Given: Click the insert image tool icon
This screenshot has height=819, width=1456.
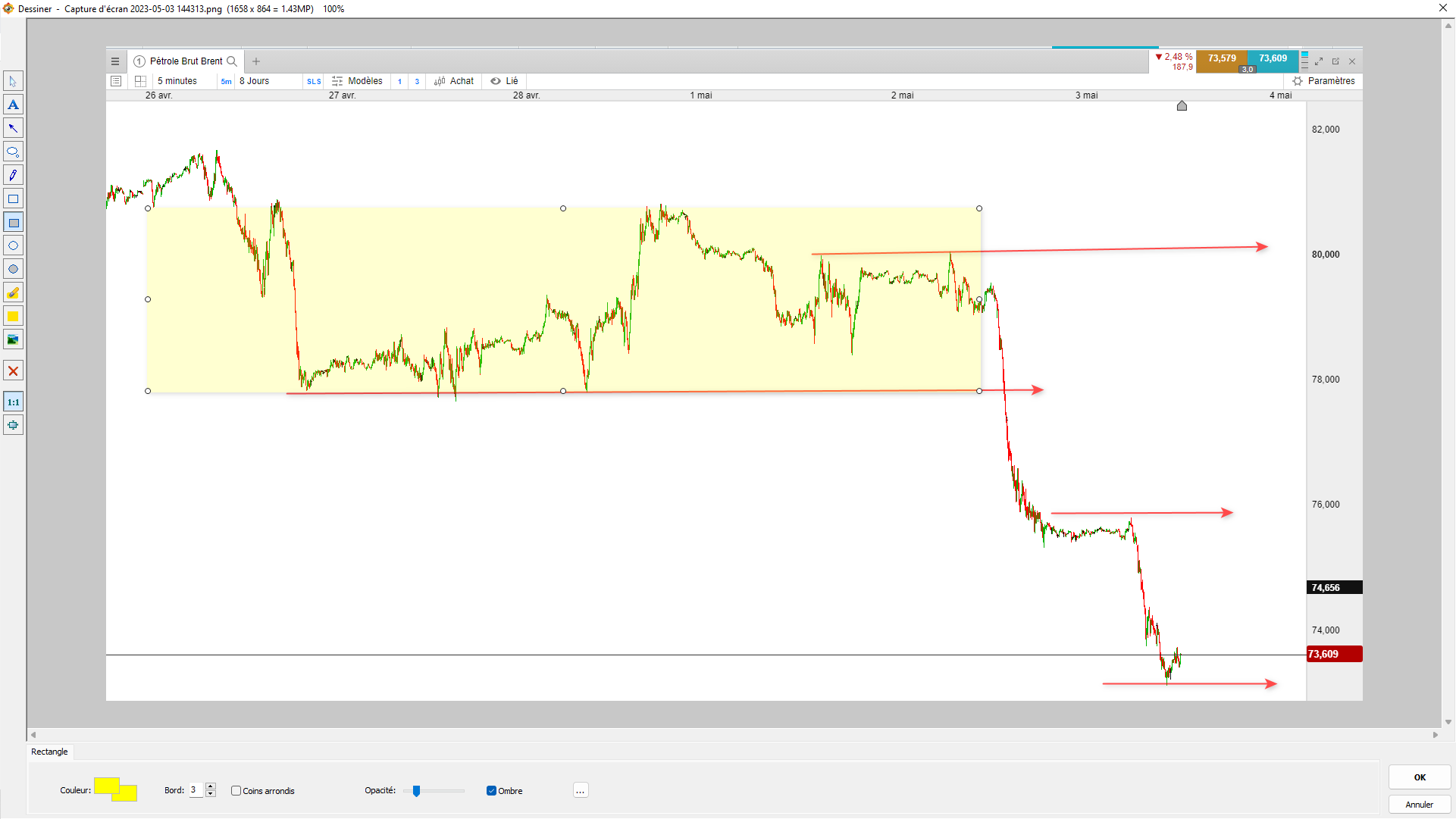Looking at the screenshot, I should click(13, 339).
